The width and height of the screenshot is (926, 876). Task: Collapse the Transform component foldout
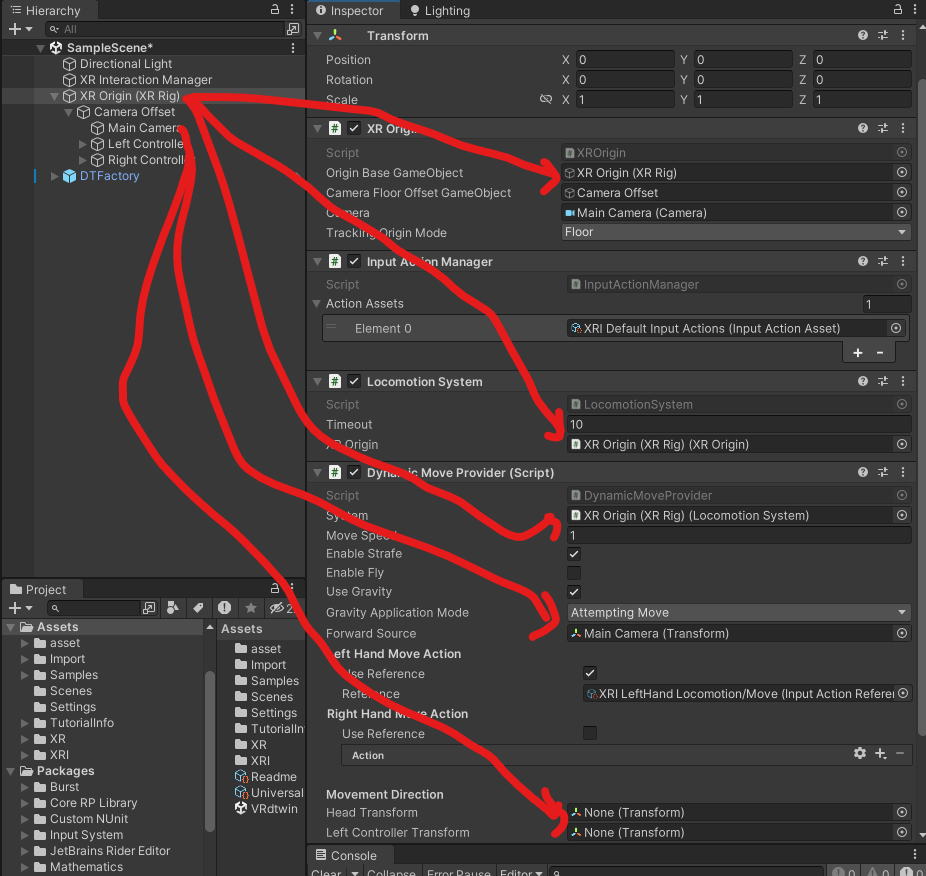tap(317, 36)
